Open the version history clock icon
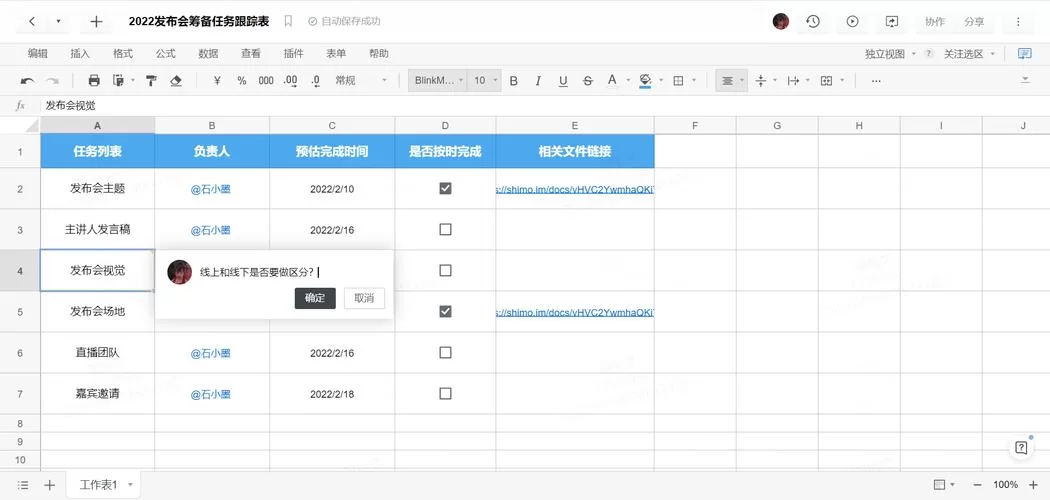 pyautogui.click(x=813, y=21)
